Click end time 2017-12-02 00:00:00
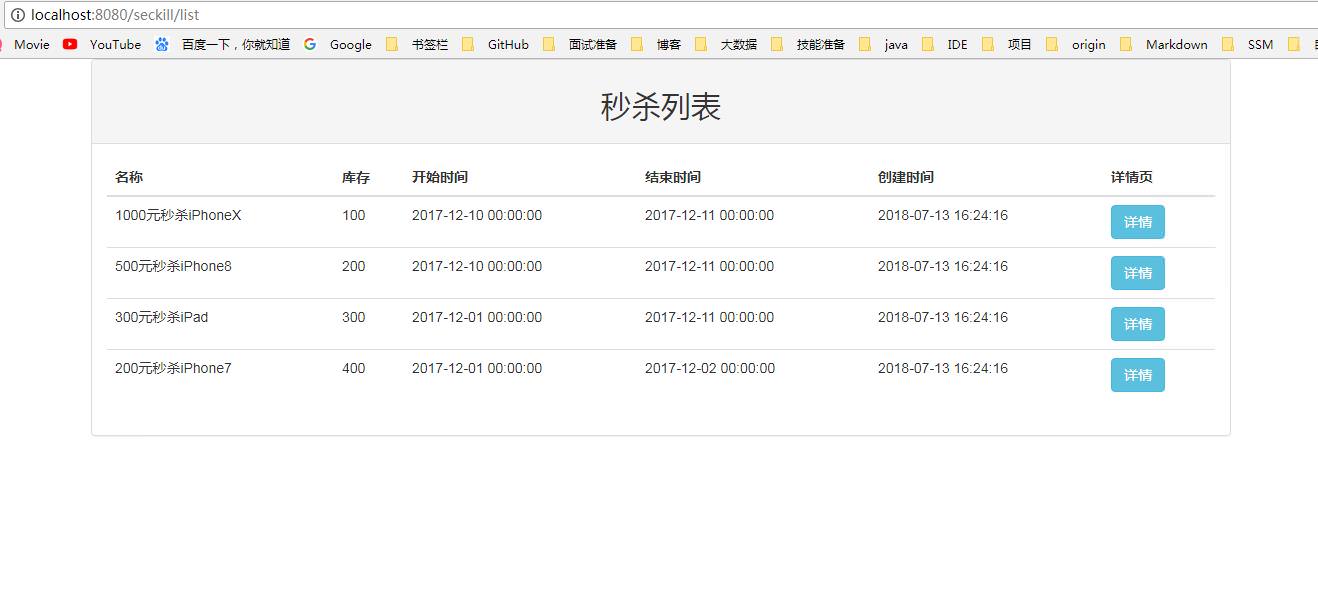 (x=710, y=368)
